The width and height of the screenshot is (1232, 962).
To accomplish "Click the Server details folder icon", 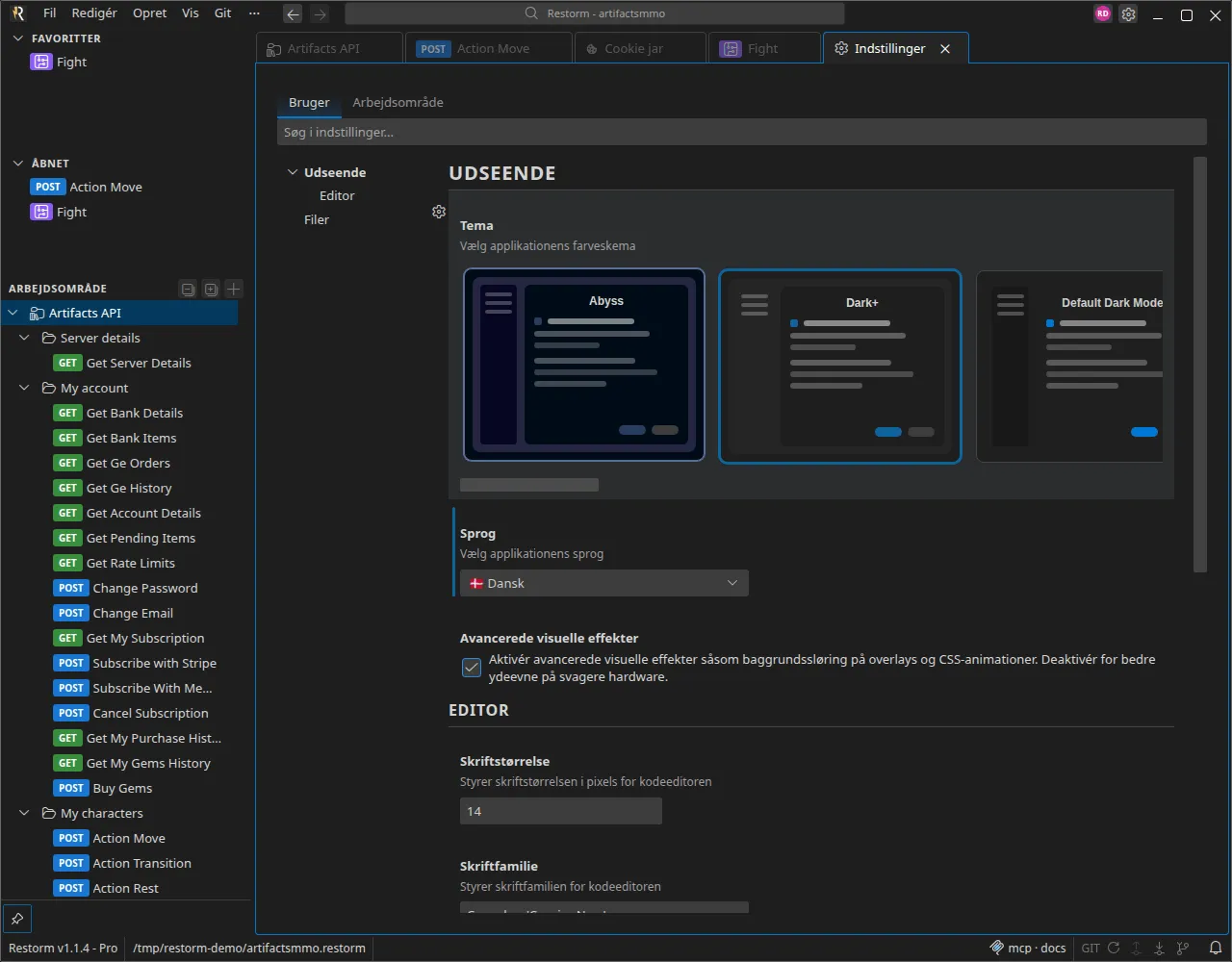I will tap(49, 338).
